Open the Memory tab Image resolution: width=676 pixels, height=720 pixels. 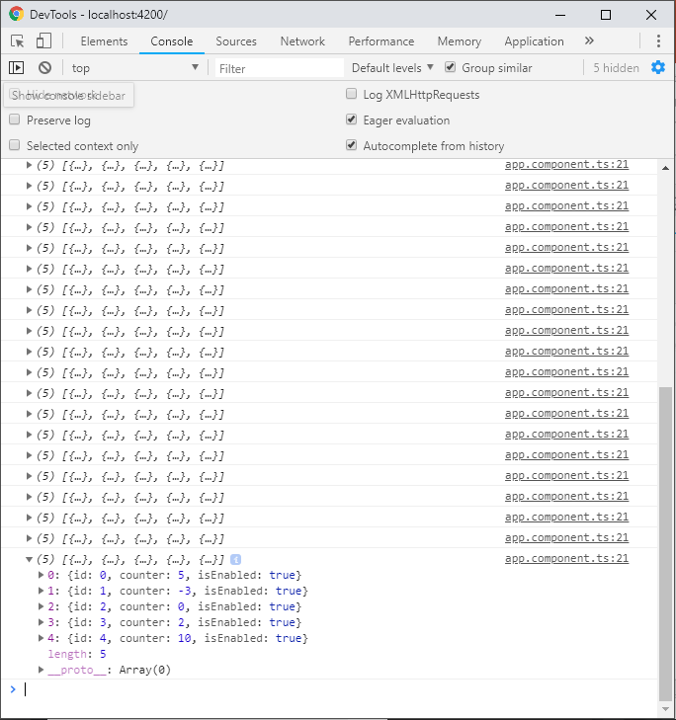(x=459, y=41)
